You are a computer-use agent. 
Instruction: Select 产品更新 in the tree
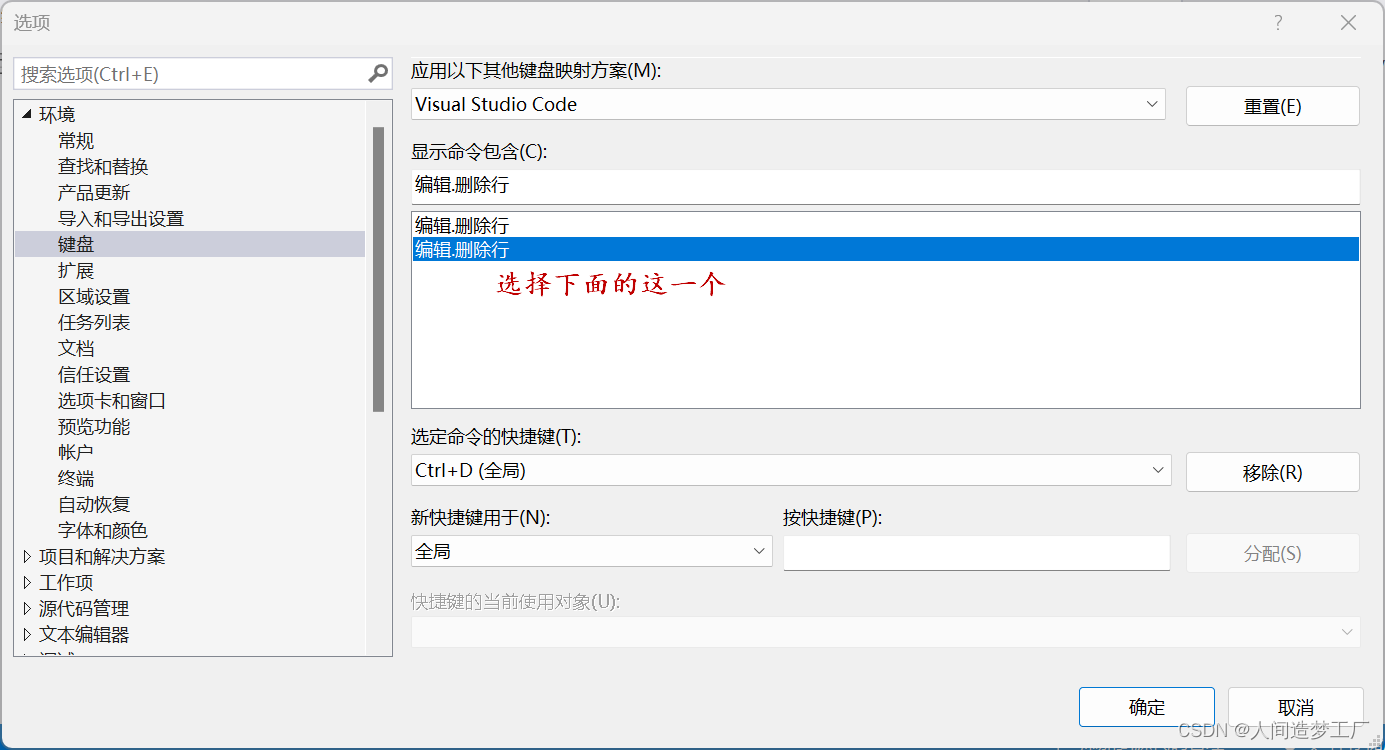[94, 192]
